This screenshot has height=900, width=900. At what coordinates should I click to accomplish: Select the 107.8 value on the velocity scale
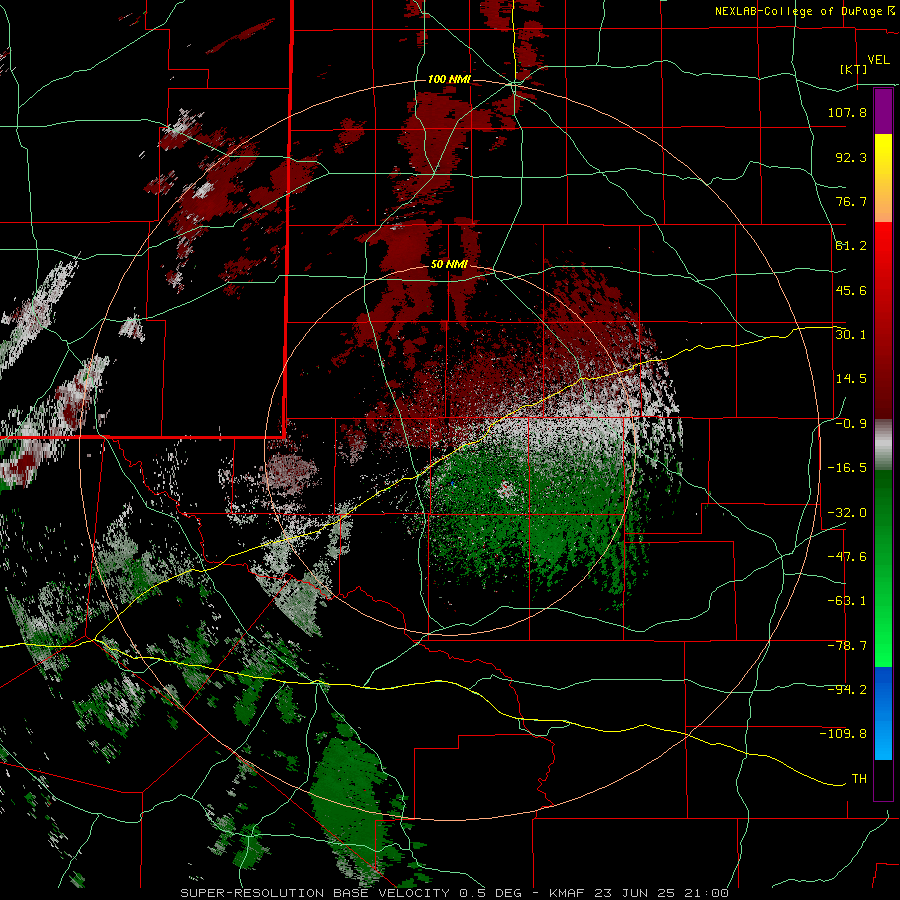click(847, 112)
